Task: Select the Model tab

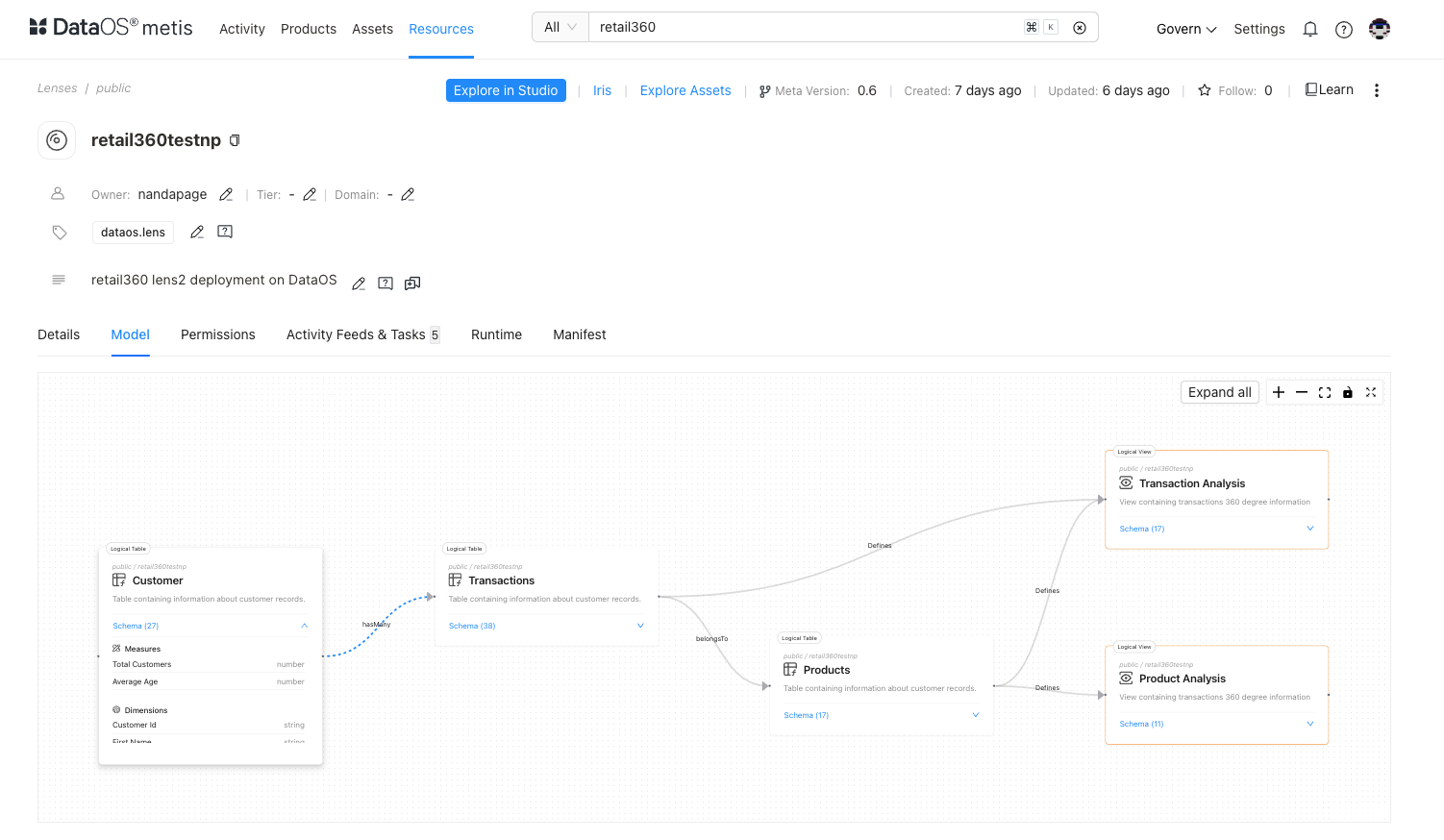Action: pos(131,334)
